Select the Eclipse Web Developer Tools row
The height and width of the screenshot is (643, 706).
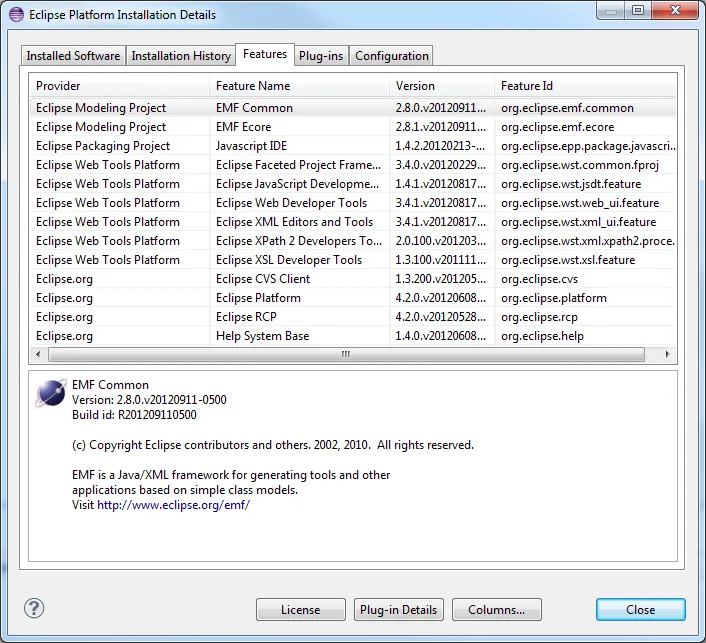coord(353,203)
